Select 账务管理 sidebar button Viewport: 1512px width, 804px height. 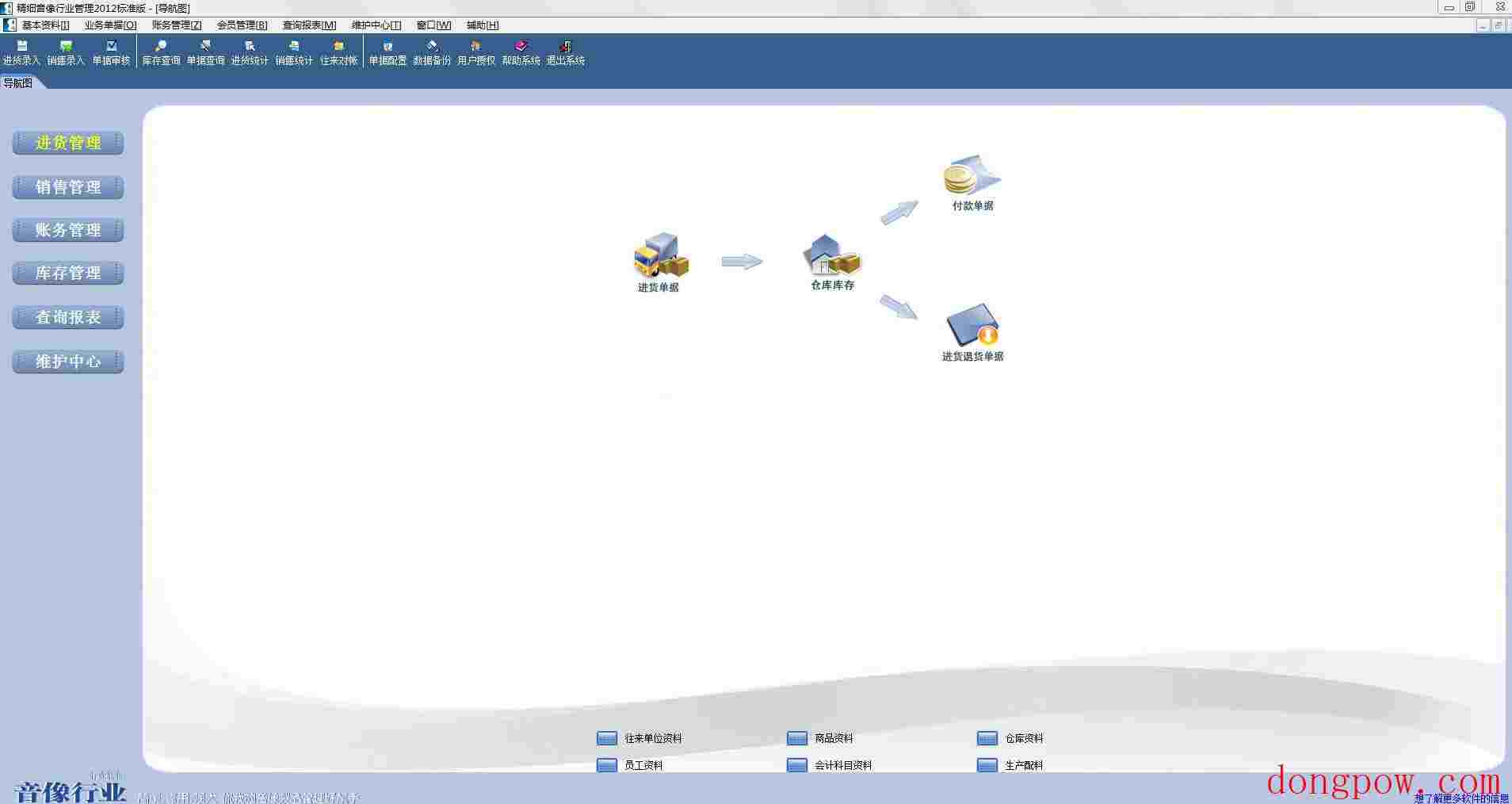(68, 230)
